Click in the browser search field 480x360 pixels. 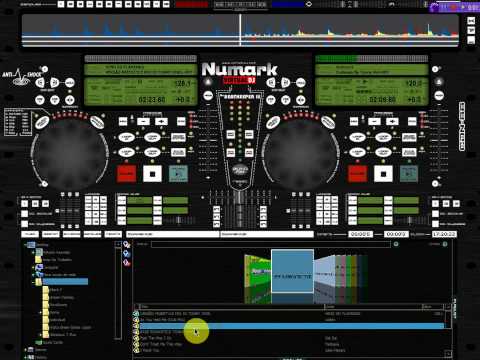click(x=271, y=244)
